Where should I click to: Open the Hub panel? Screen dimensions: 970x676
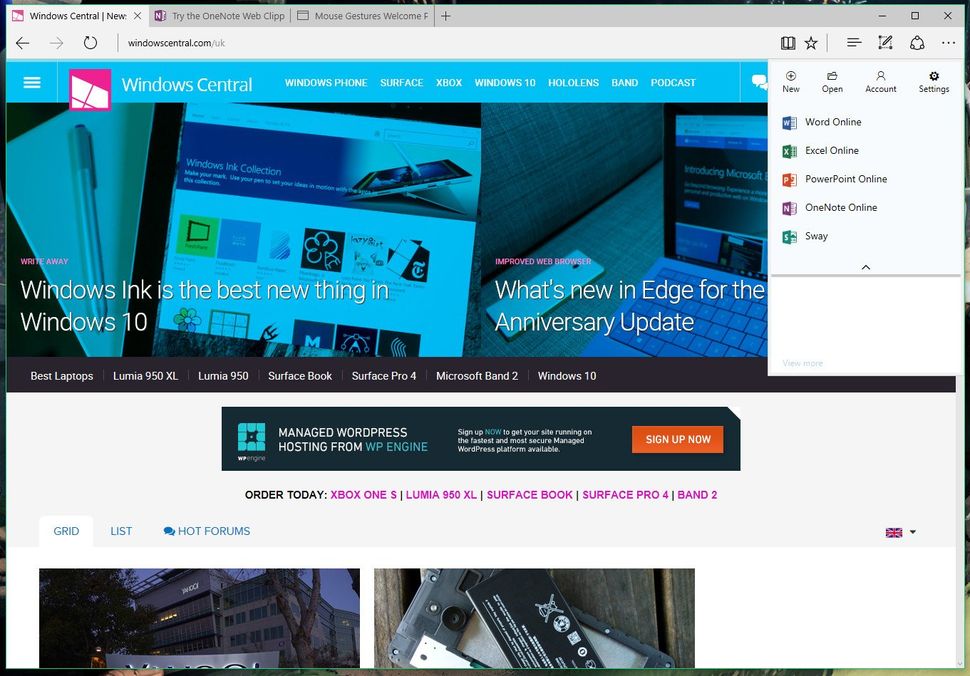tap(852, 43)
